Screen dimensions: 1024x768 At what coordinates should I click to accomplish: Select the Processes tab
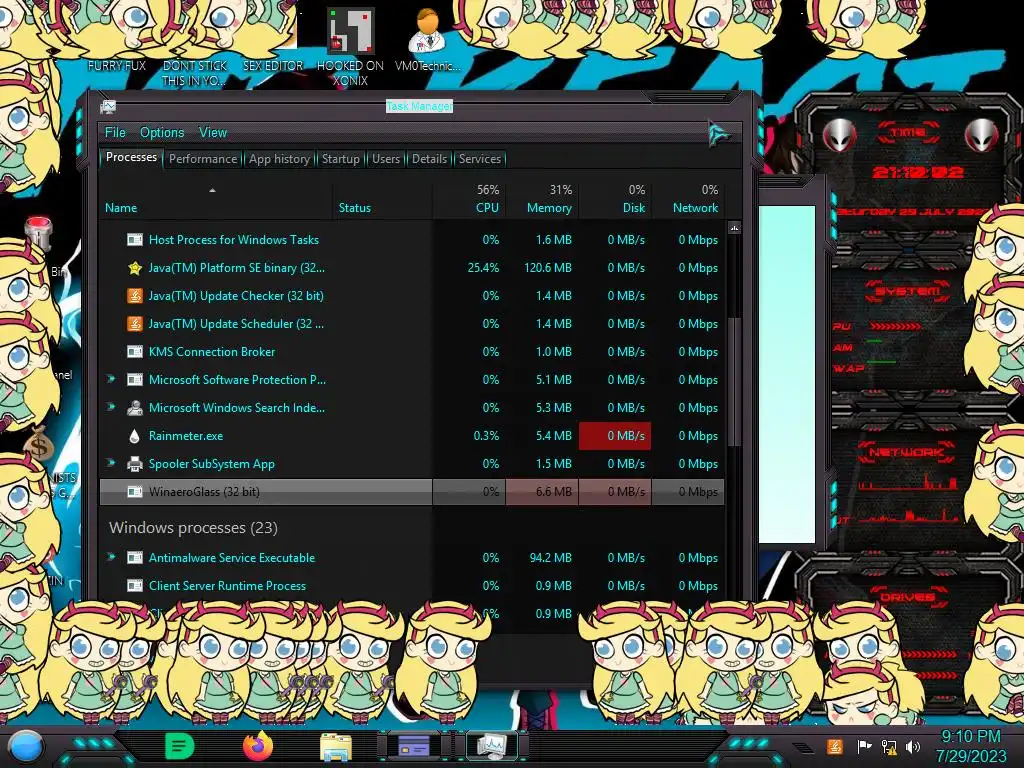pos(131,157)
